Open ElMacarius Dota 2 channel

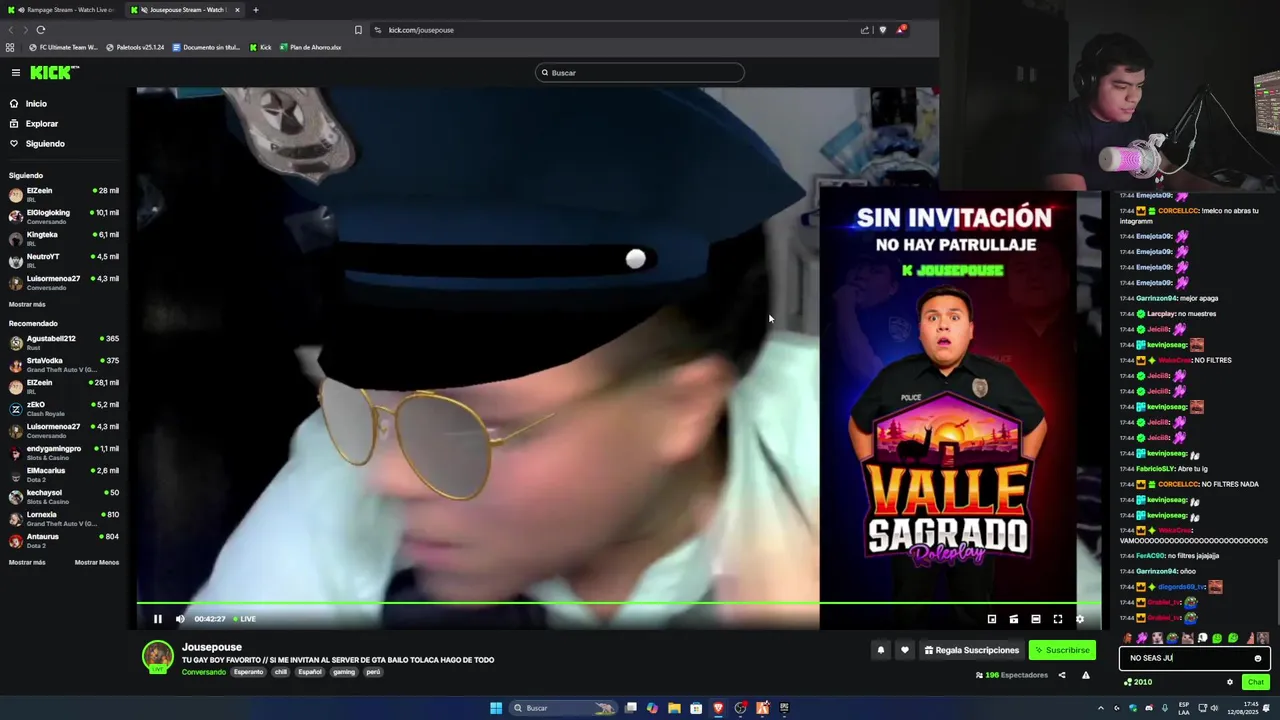[x=64, y=474]
